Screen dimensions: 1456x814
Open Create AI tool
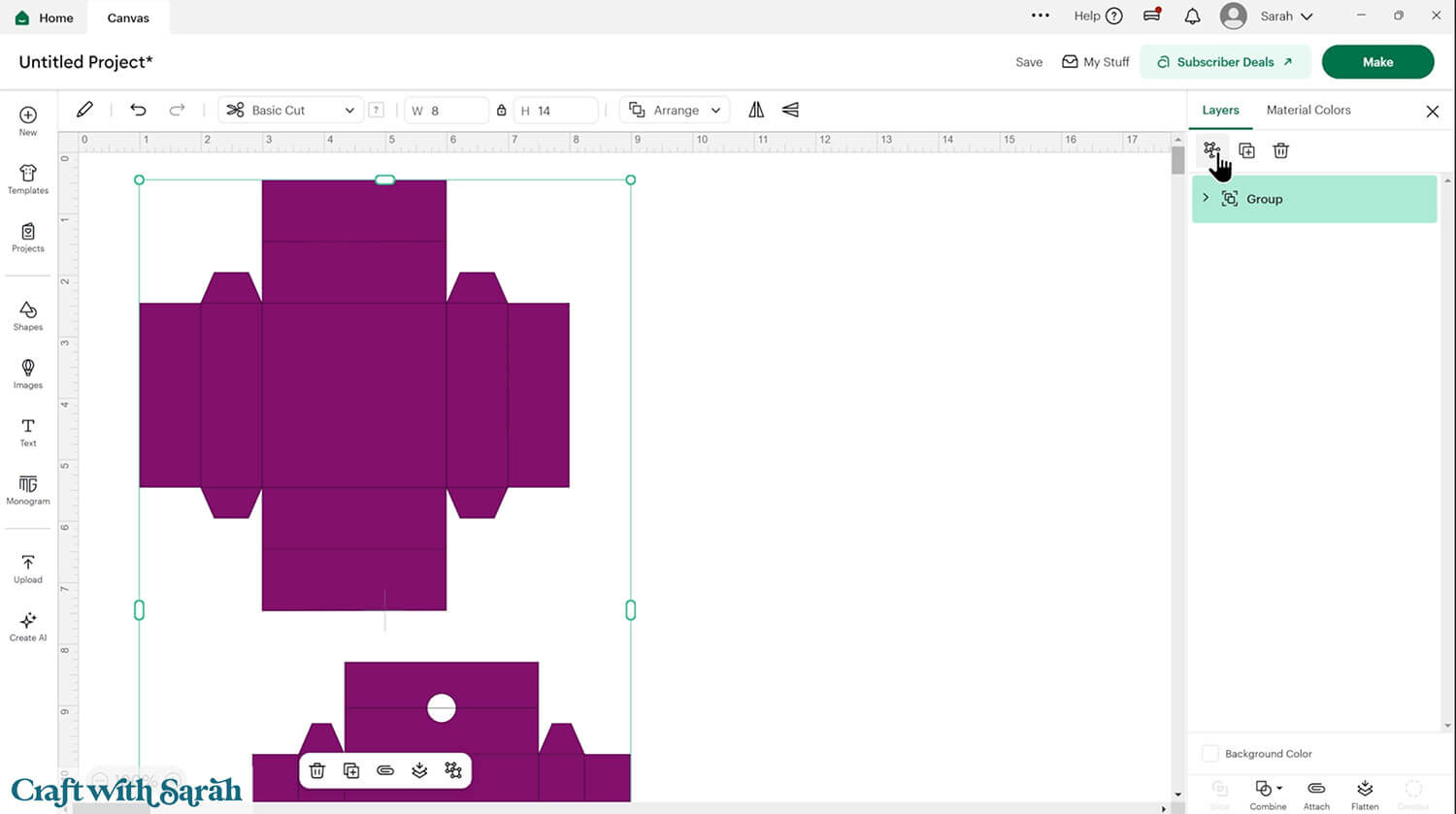coord(28,627)
